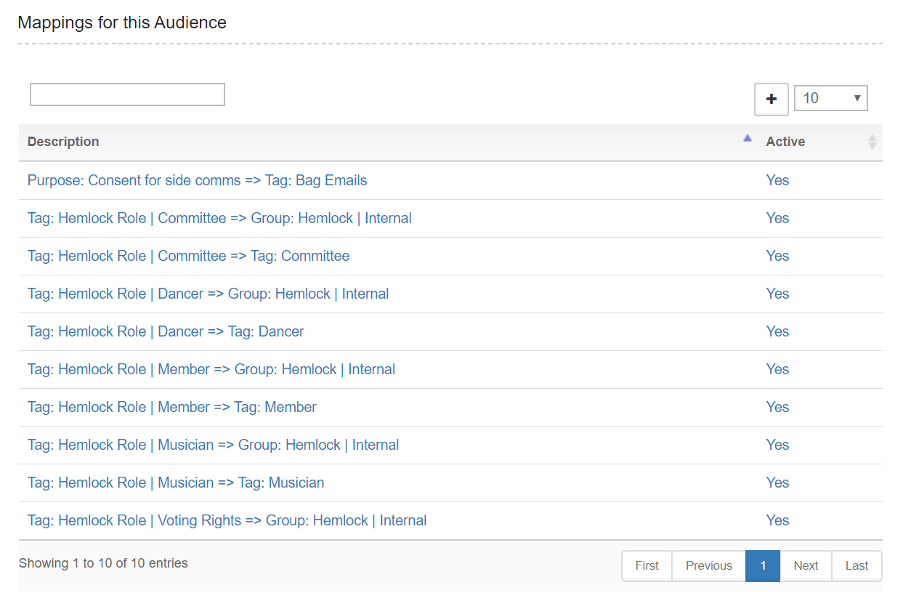Image resolution: width=902 pixels, height=592 pixels.
Task: Click the Previous pagination button
Action: [x=709, y=566]
